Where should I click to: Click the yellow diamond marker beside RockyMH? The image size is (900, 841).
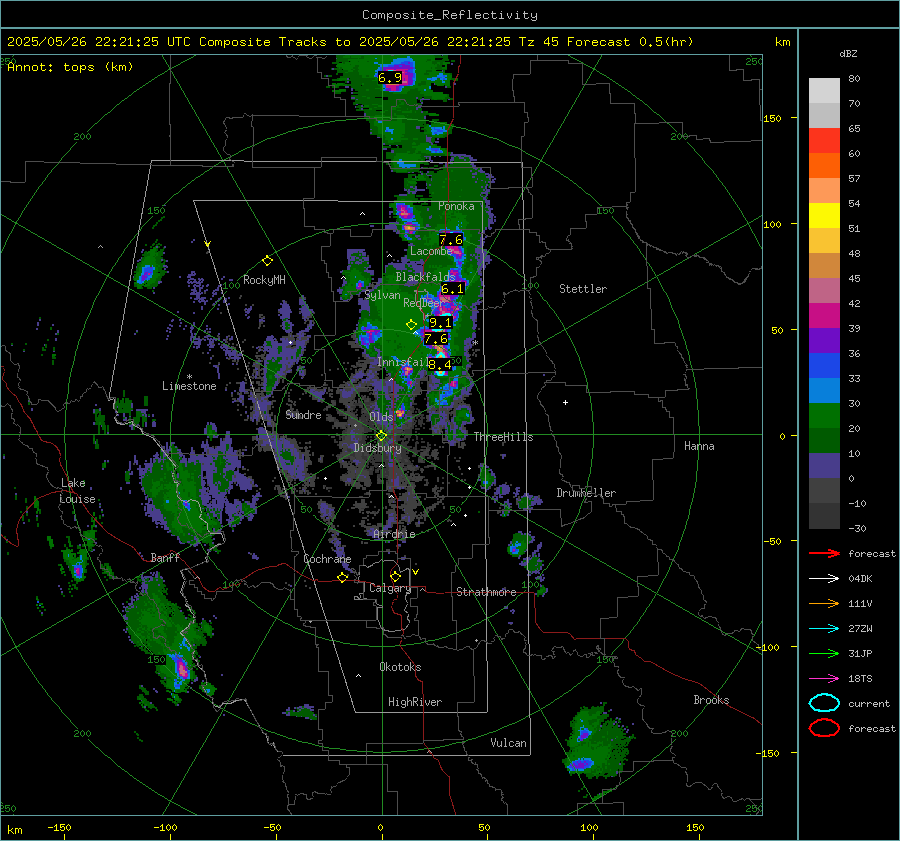tap(267, 261)
